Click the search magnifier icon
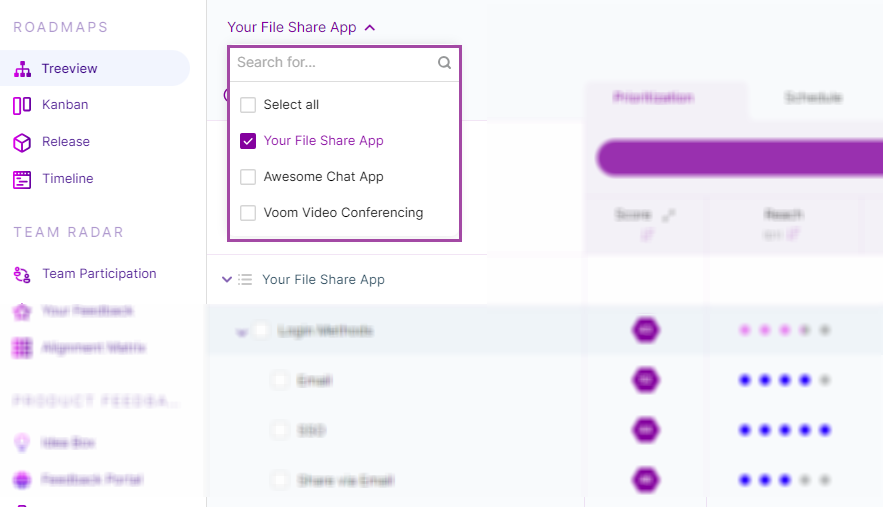883x507 pixels. point(444,63)
